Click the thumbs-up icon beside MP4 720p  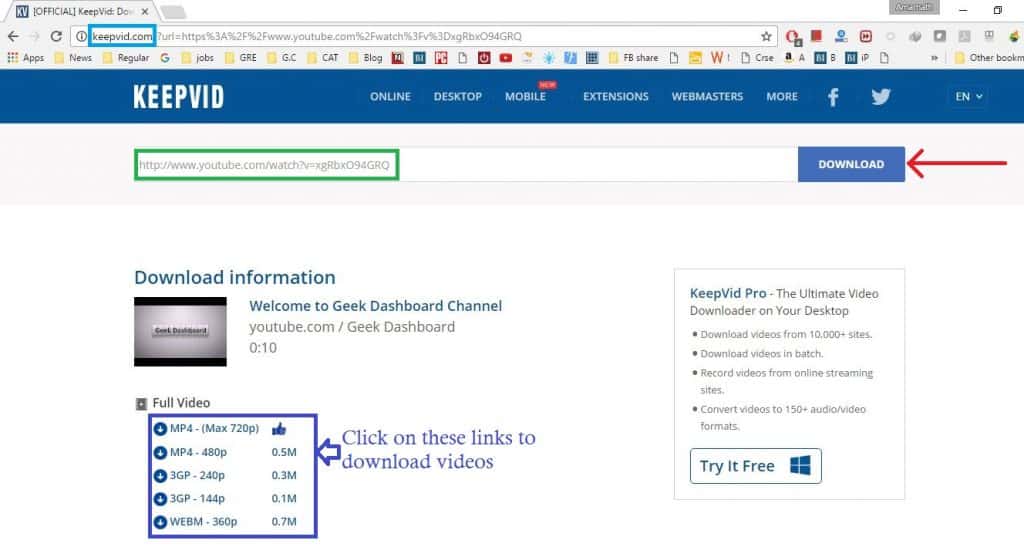[x=279, y=428]
